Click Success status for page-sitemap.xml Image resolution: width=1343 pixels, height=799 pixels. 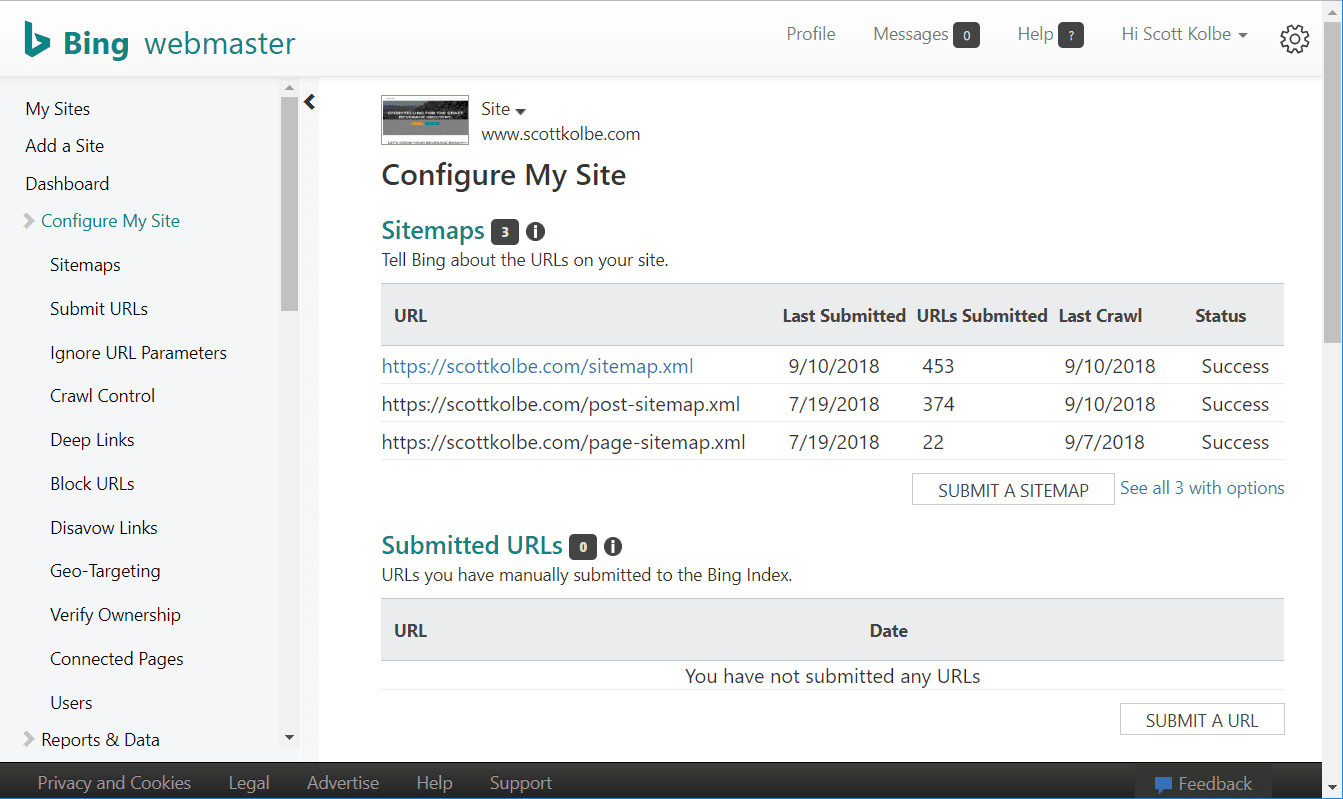point(1235,442)
